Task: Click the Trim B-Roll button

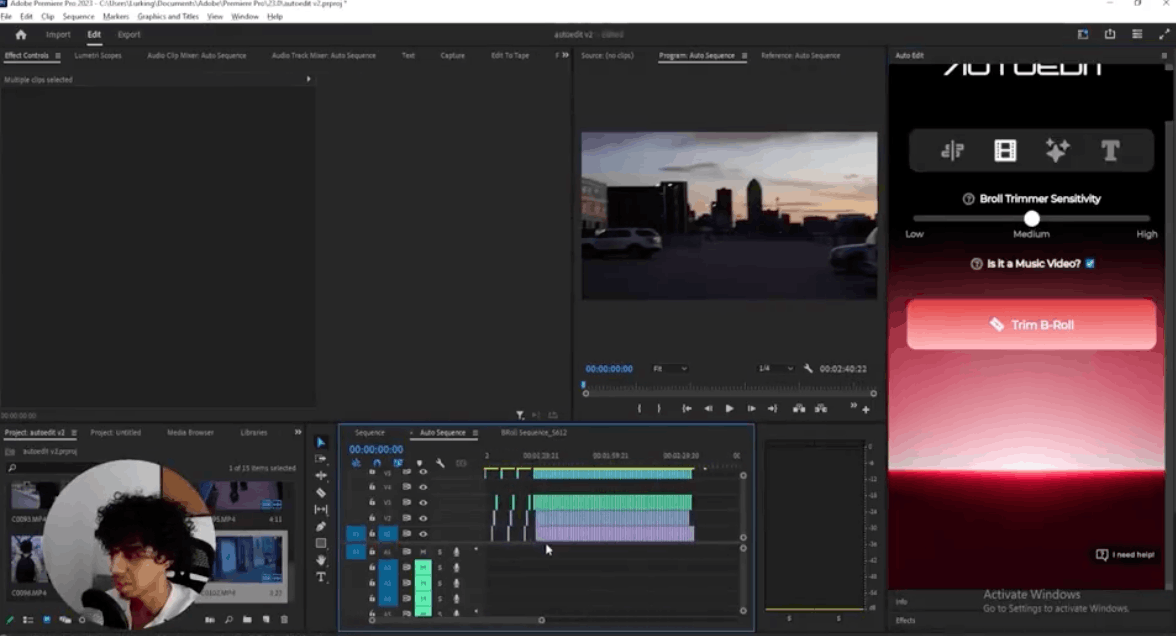Action: click(1031, 325)
